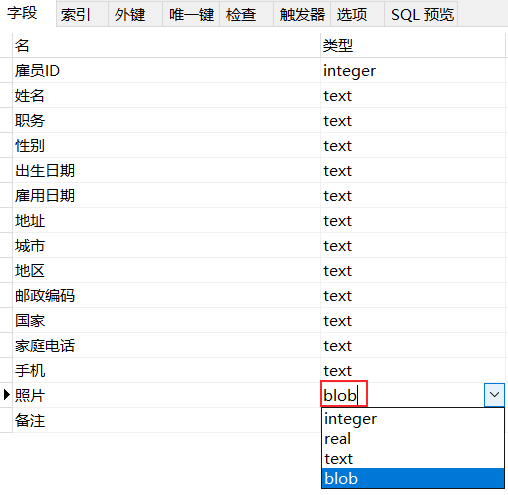Switch to the 唯一键 tab
Viewport: 508px width, 495px height.
(191, 14)
